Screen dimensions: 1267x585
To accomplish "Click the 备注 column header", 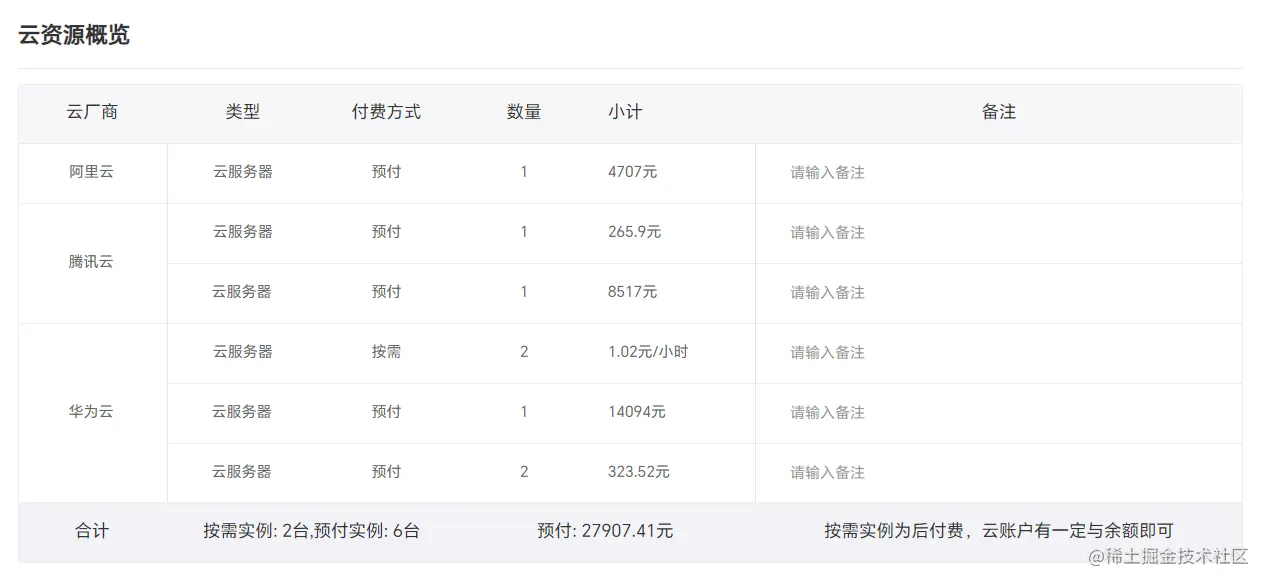I will pos(999,112).
